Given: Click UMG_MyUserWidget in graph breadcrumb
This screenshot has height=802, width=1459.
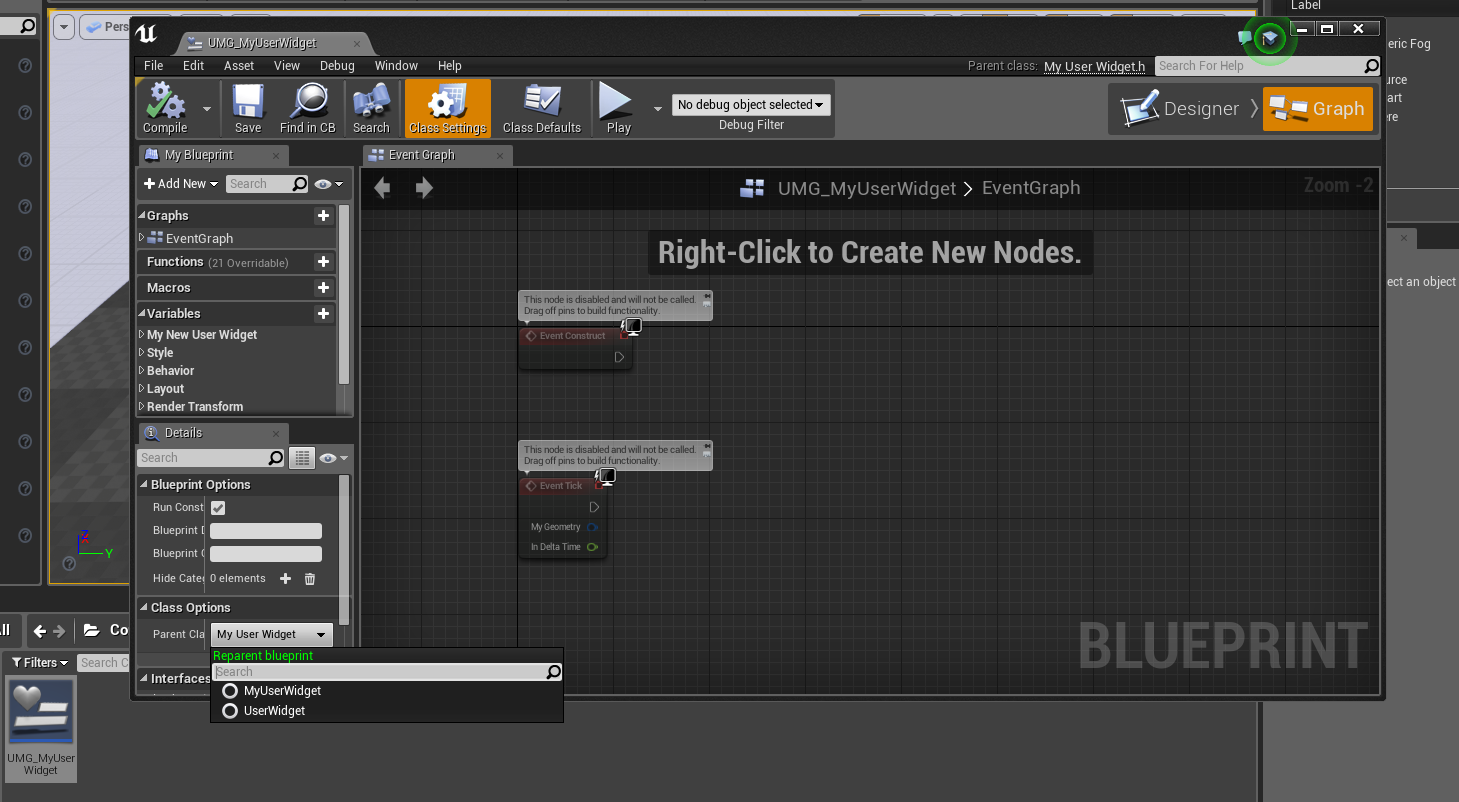Looking at the screenshot, I should coord(867,188).
